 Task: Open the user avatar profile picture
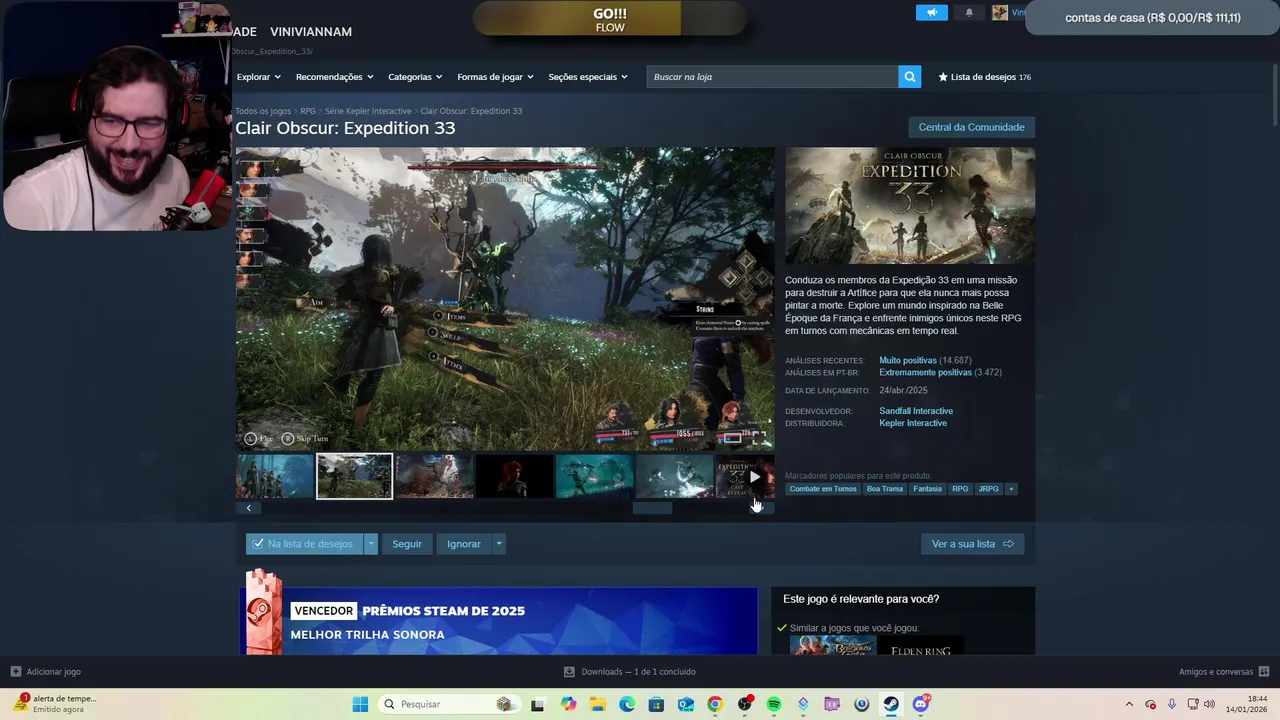point(1000,13)
